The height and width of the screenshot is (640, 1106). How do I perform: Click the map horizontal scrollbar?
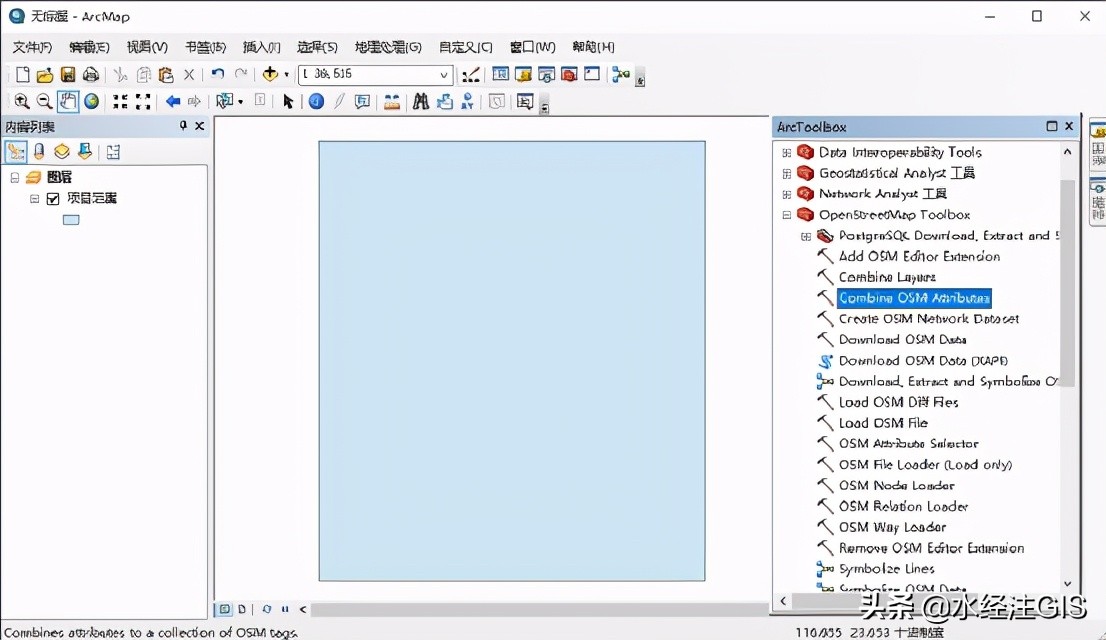pos(539,609)
